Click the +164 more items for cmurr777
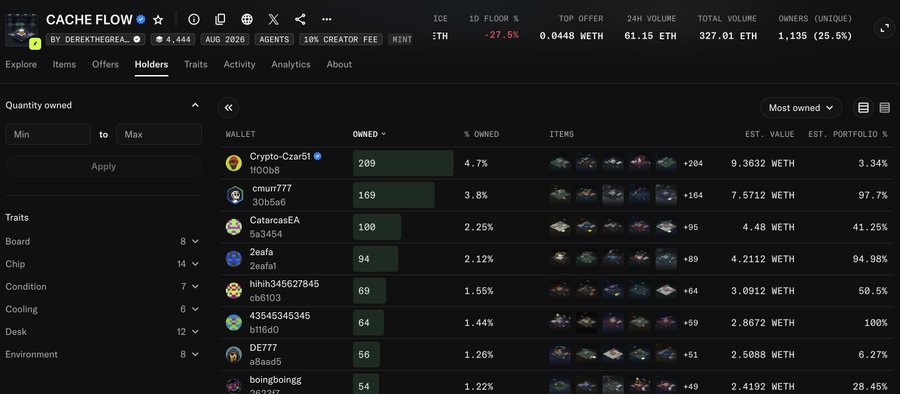The width and height of the screenshot is (900, 394). [693, 195]
